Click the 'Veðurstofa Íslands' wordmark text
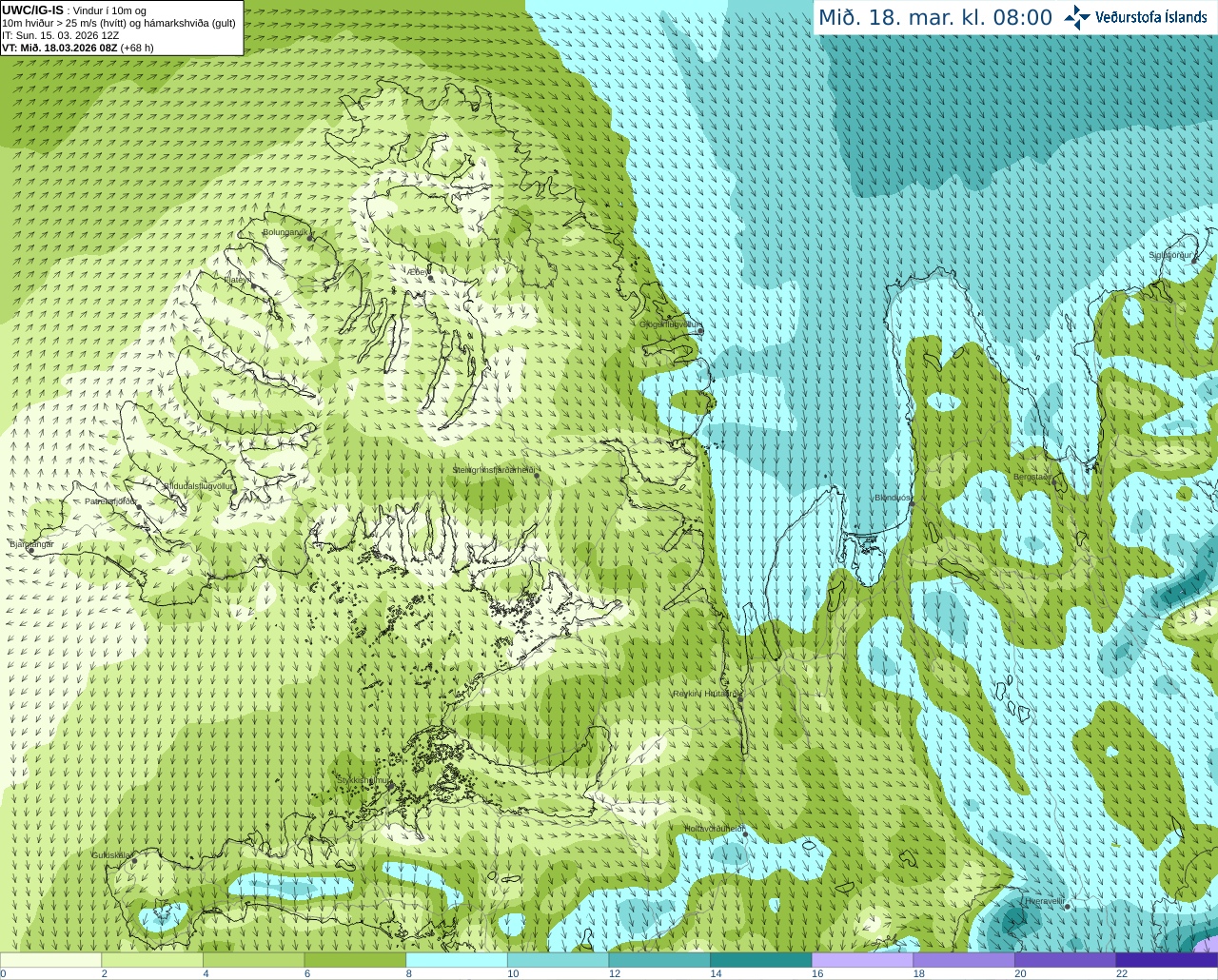 tap(1151, 17)
